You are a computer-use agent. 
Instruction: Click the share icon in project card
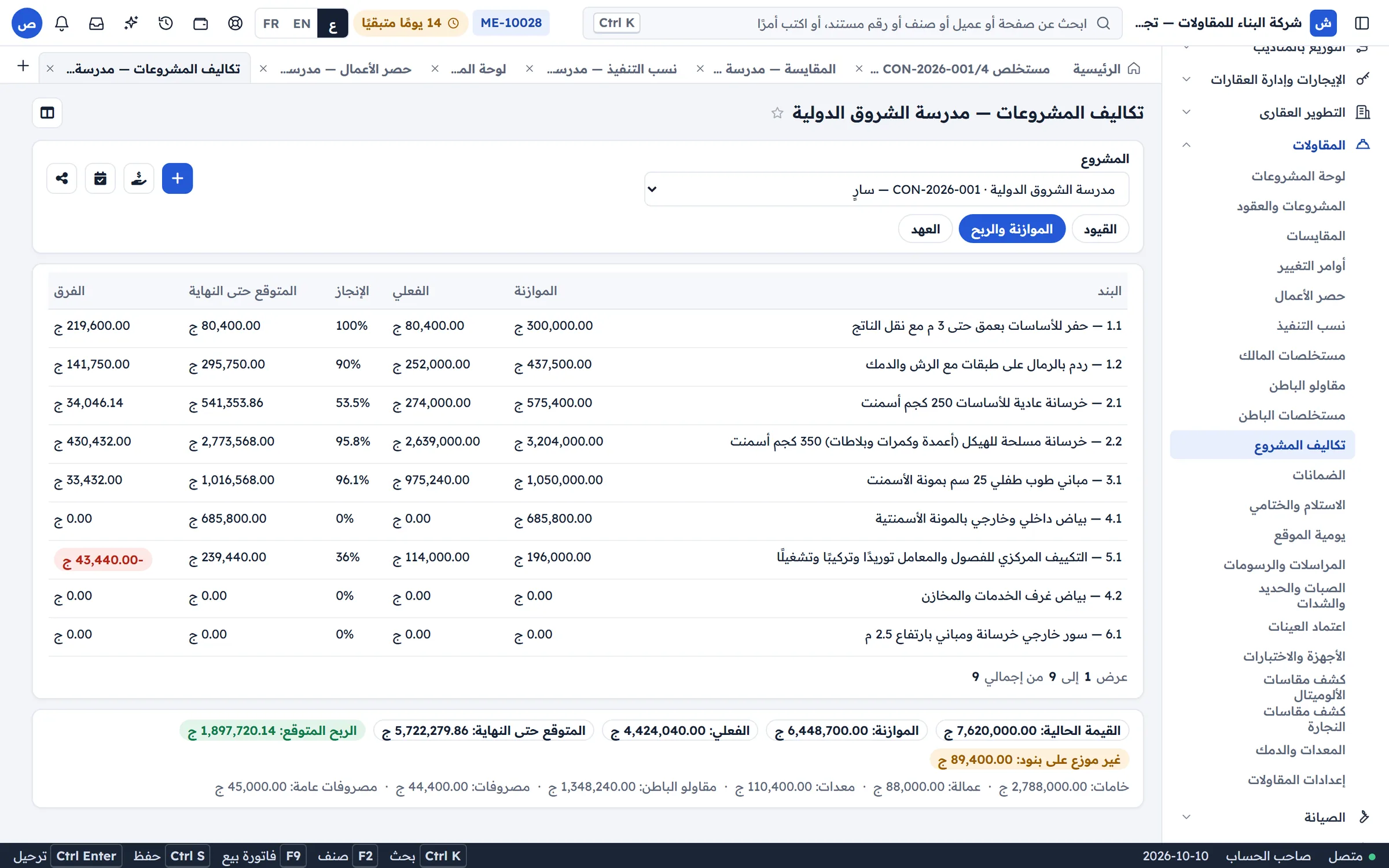62,178
